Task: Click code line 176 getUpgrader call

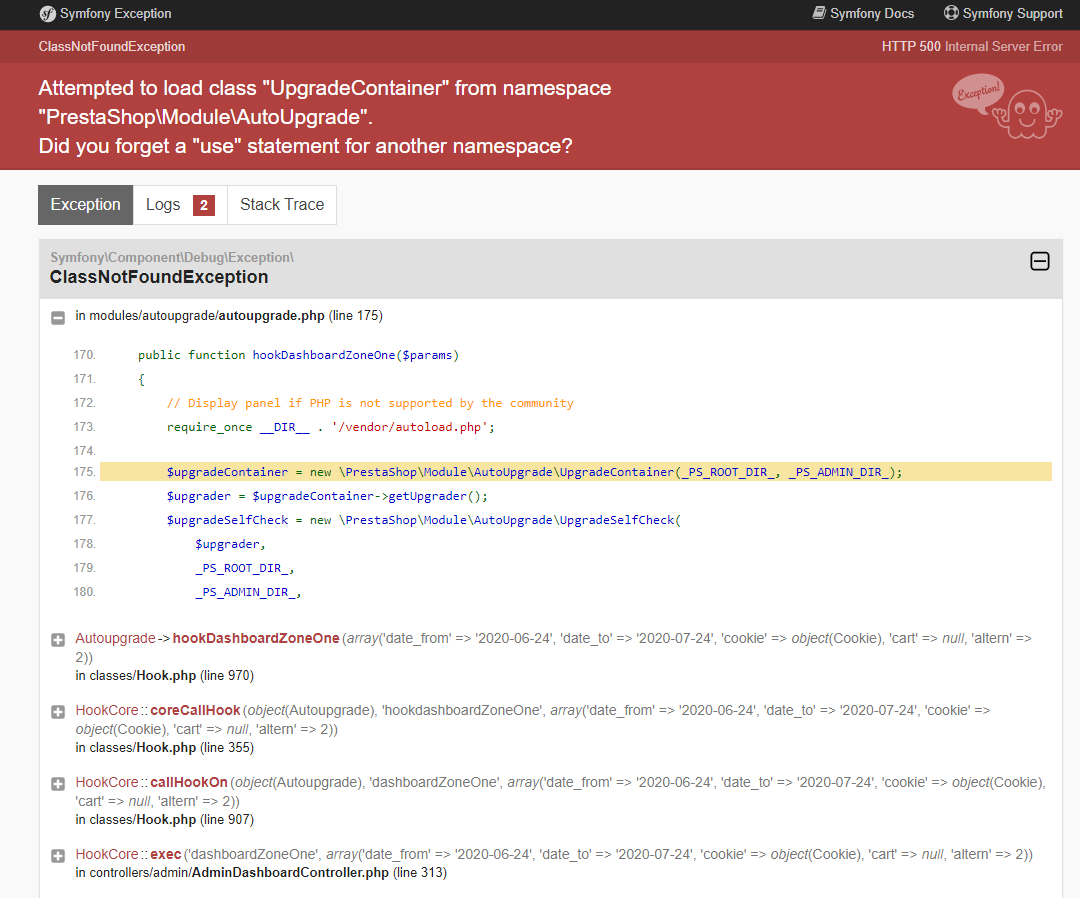Action: tap(327, 496)
